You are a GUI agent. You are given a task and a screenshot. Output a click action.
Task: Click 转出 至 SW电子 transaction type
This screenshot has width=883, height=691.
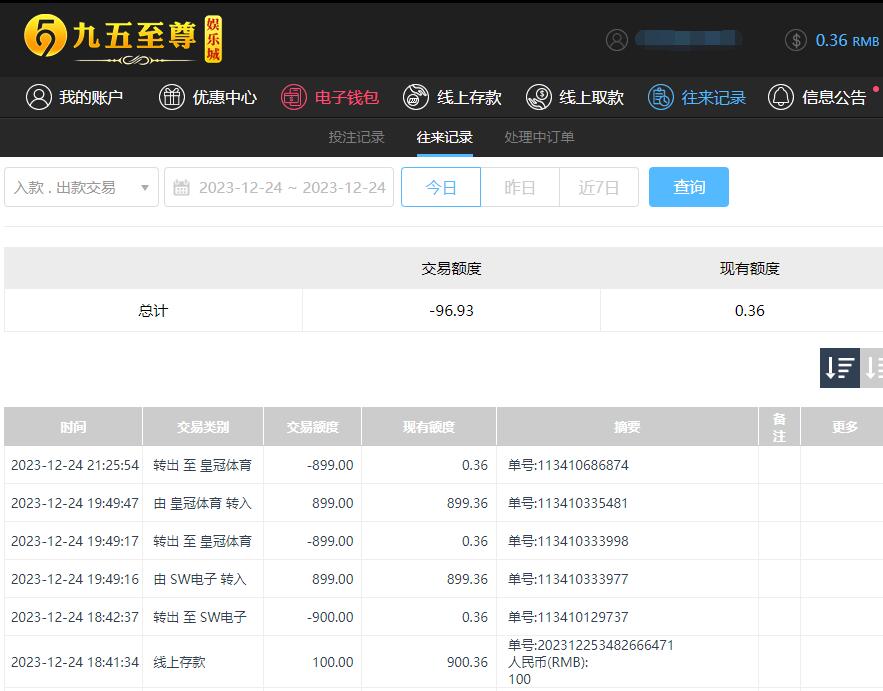click(200, 617)
